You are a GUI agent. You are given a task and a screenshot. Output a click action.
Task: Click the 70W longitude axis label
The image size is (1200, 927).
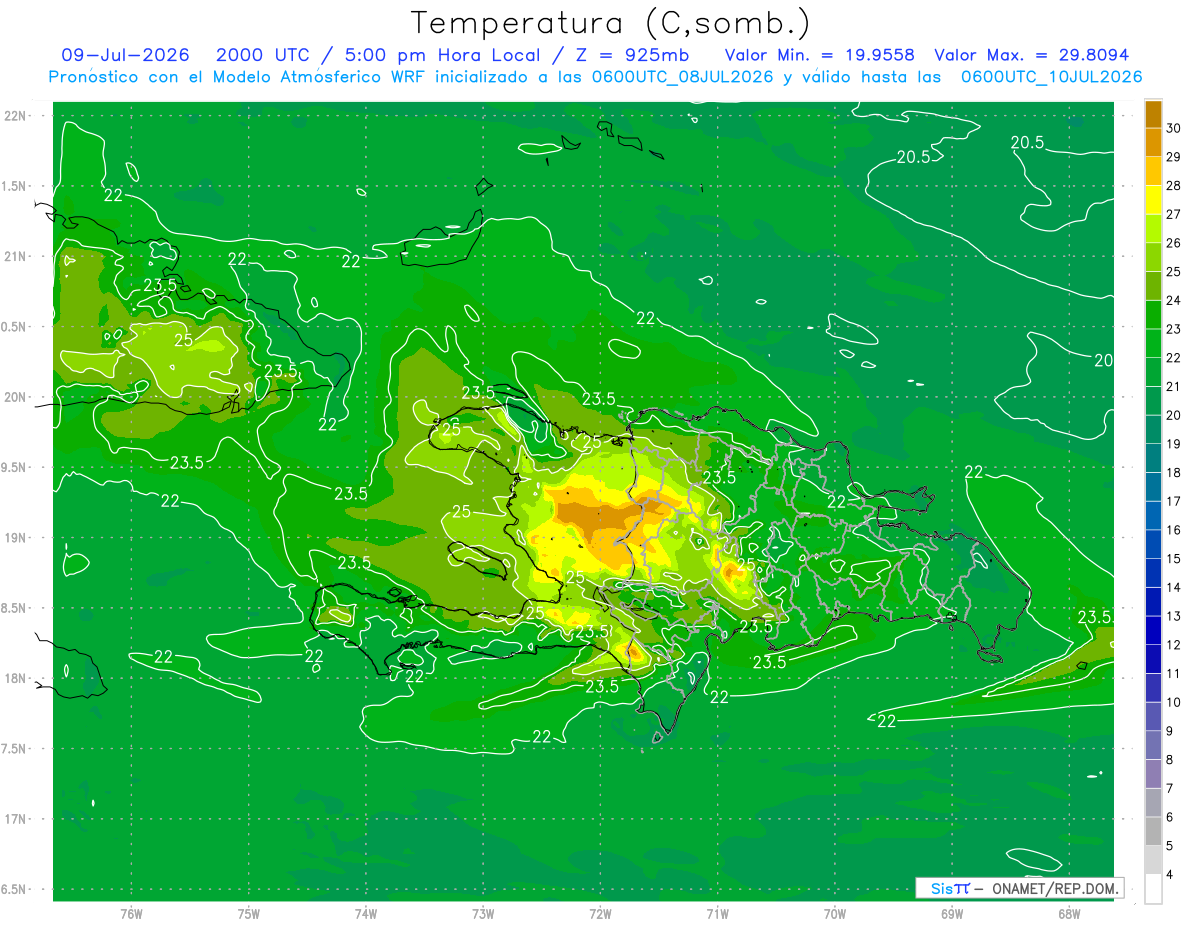click(x=835, y=913)
